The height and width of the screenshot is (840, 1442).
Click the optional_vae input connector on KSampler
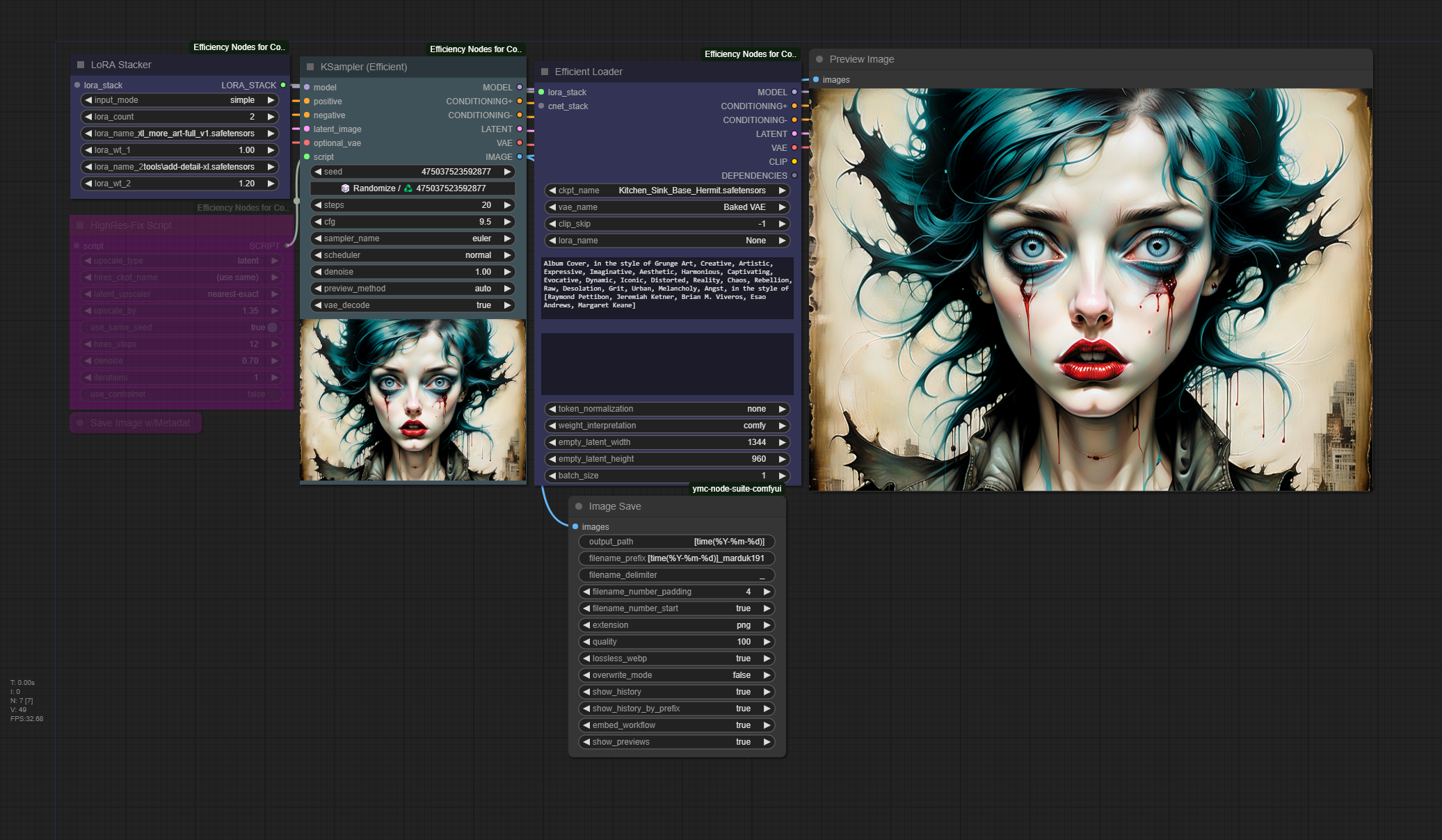pos(307,143)
